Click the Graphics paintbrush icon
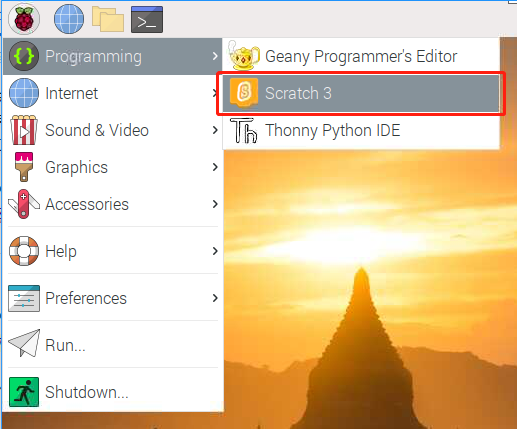 click(x=24, y=167)
